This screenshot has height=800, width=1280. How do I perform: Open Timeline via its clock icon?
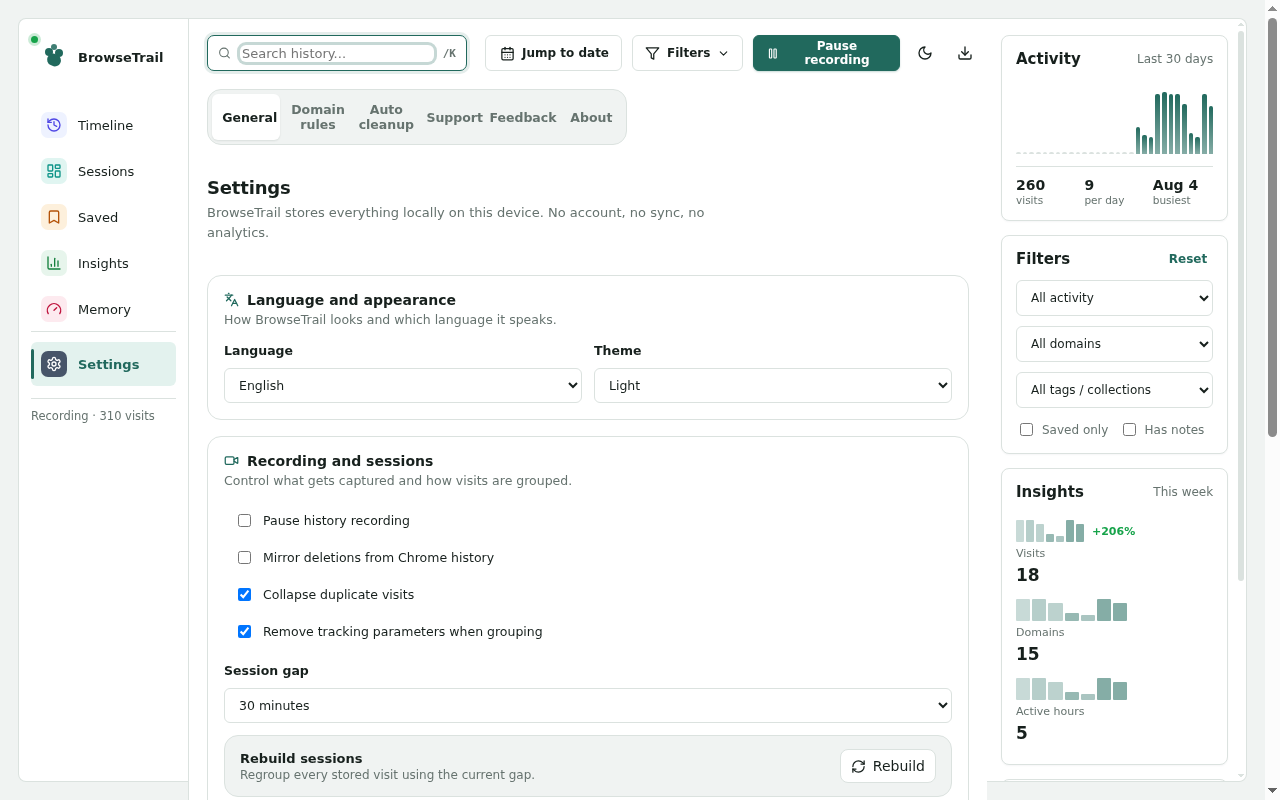54,125
